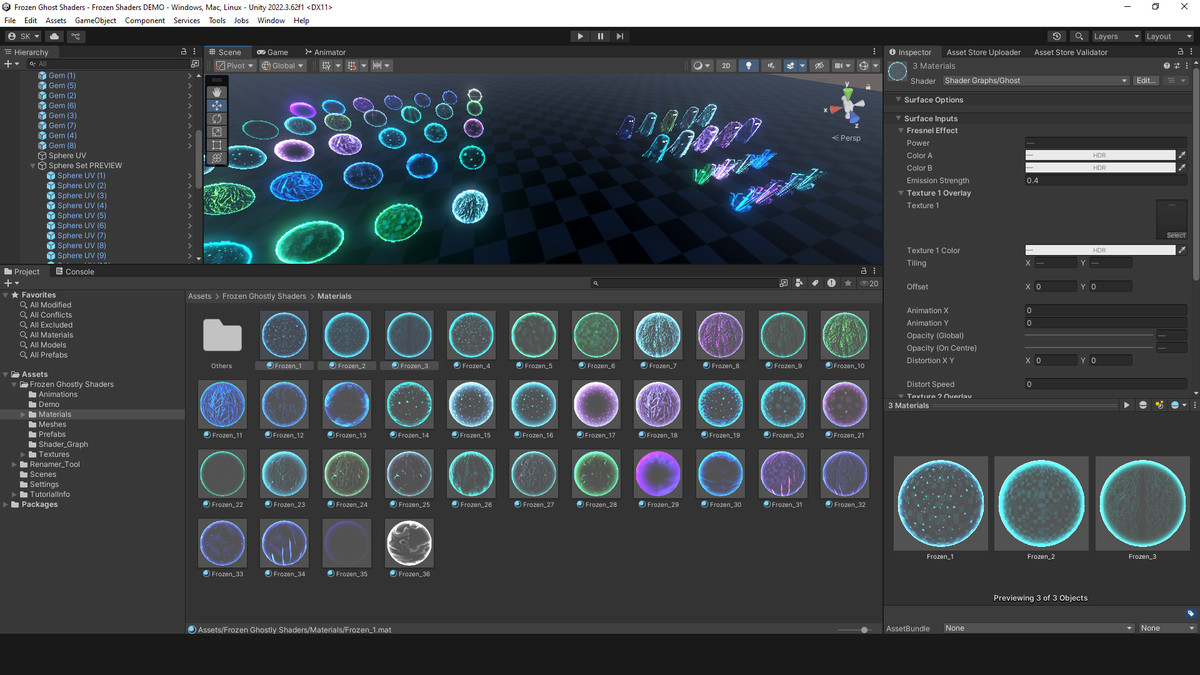Screen dimensions: 1200x675
Task: Open the Shader Graphs/Ghost shader dropdown
Action: click(1035, 81)
